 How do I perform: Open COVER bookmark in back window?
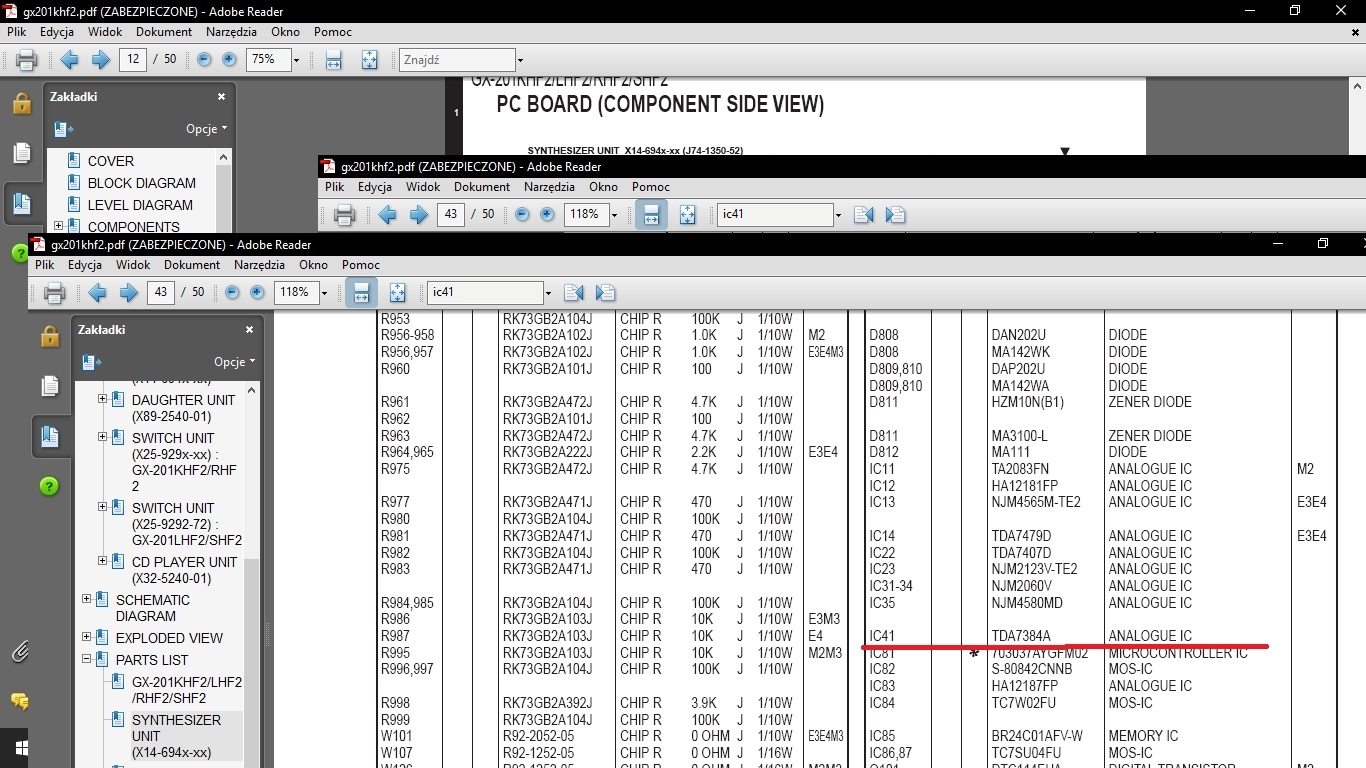click(110, 161)
